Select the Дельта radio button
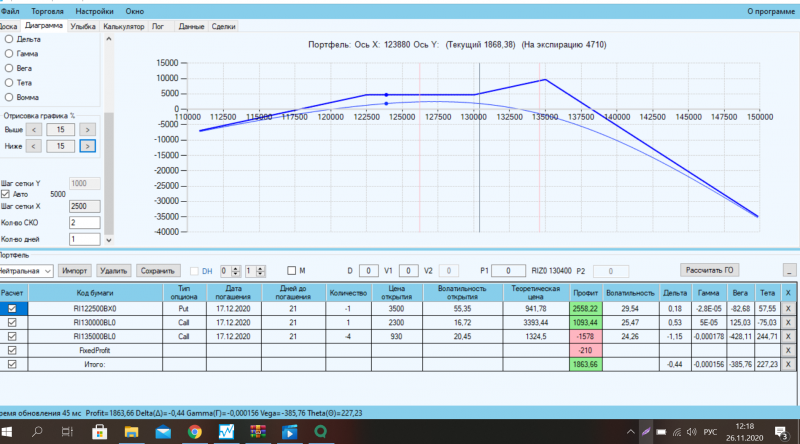 (9, 39)
